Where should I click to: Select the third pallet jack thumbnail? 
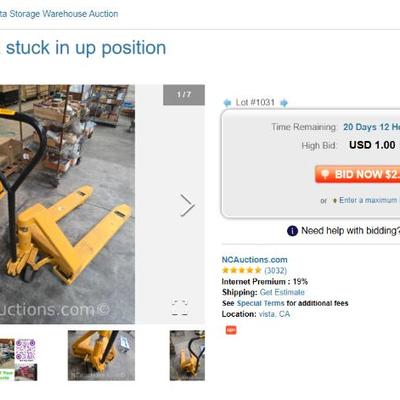pyautogui.click(x=187, y=355)
